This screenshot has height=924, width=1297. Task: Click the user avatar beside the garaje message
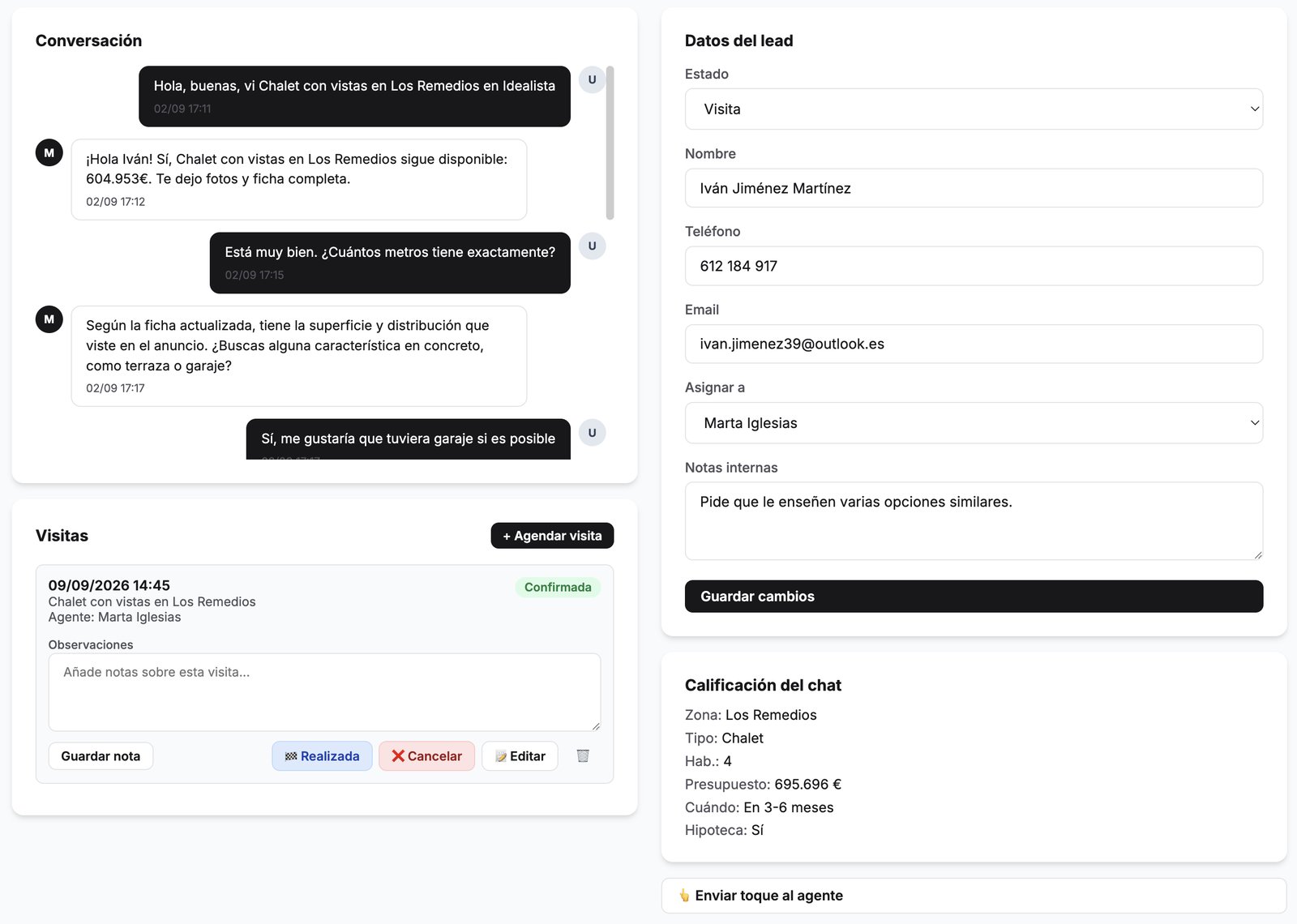click(592, 433)
